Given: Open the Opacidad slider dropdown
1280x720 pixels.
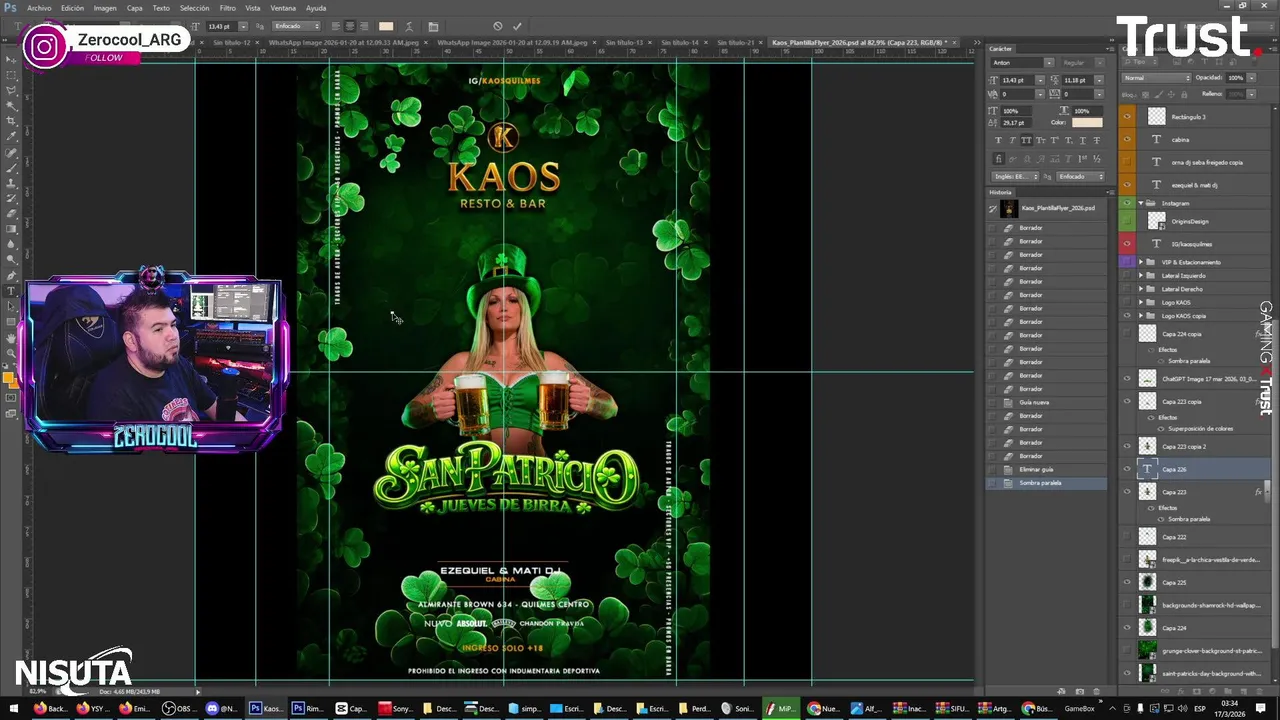Looking at the screenshot, I should tap(1250, 78).
